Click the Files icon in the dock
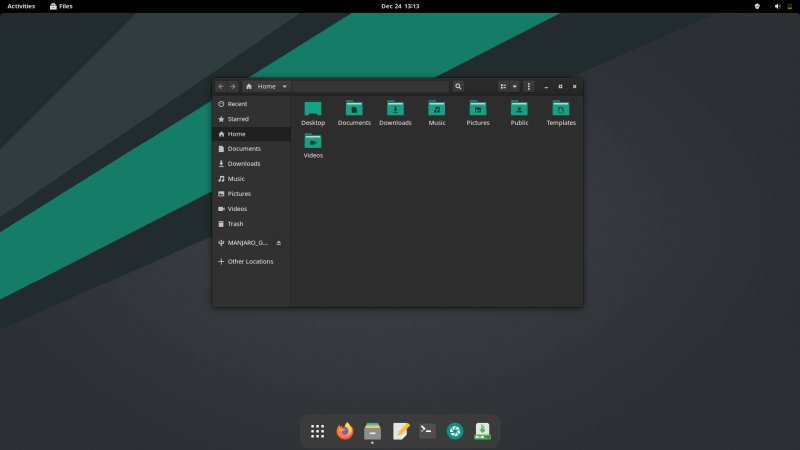Image resolution: width=800 pixels, height=450 pixels. [x=372, y=432]
